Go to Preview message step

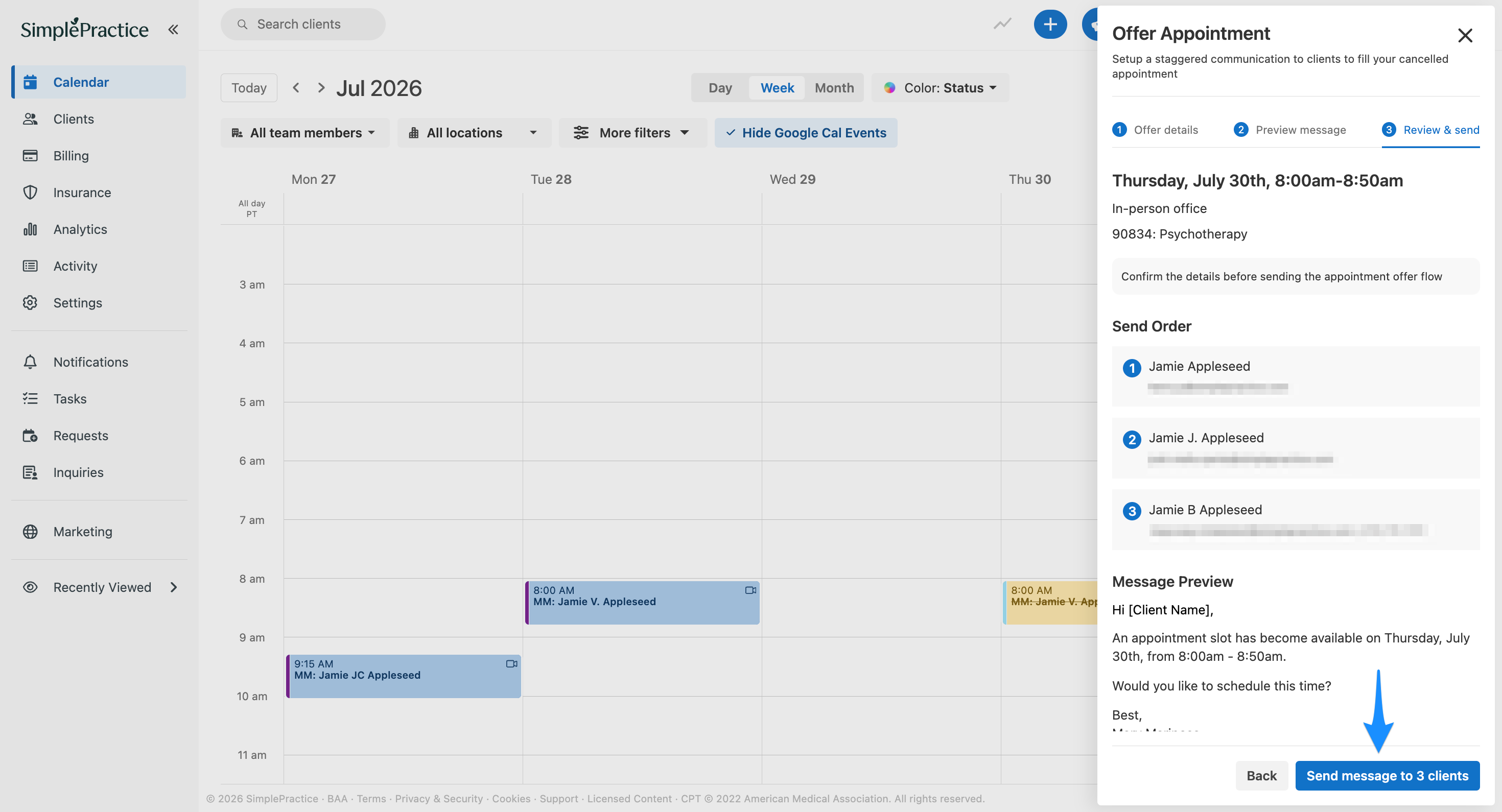tap(1290, 129)
